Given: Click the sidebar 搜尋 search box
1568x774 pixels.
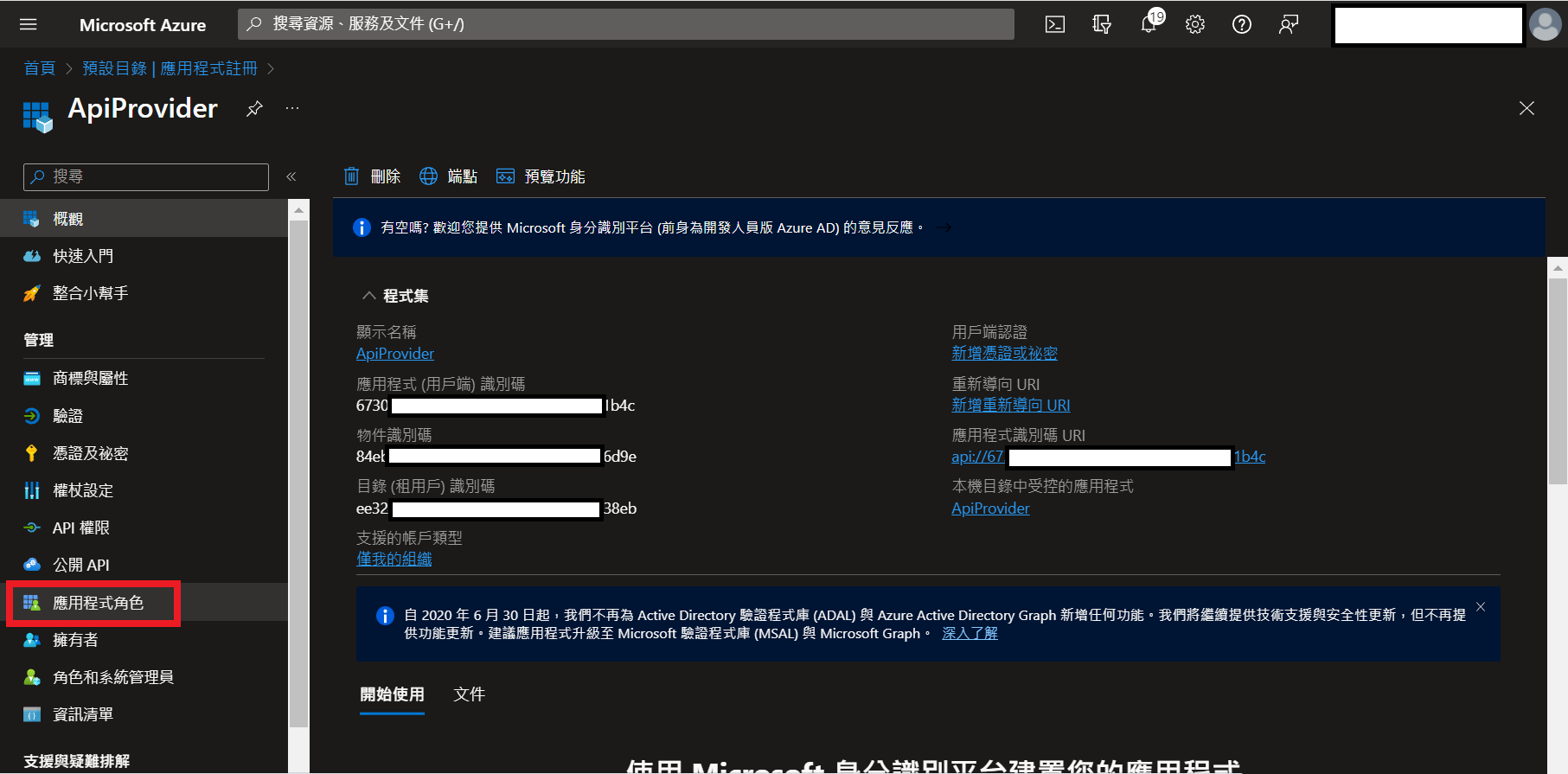Looking at the screenshot, I should [x=146, y=176].
